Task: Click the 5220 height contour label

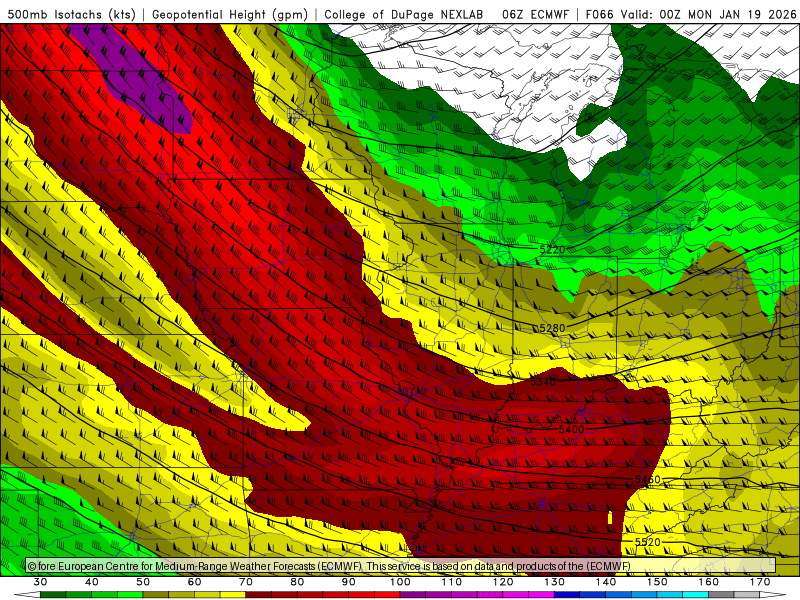Action: [553, 249]
